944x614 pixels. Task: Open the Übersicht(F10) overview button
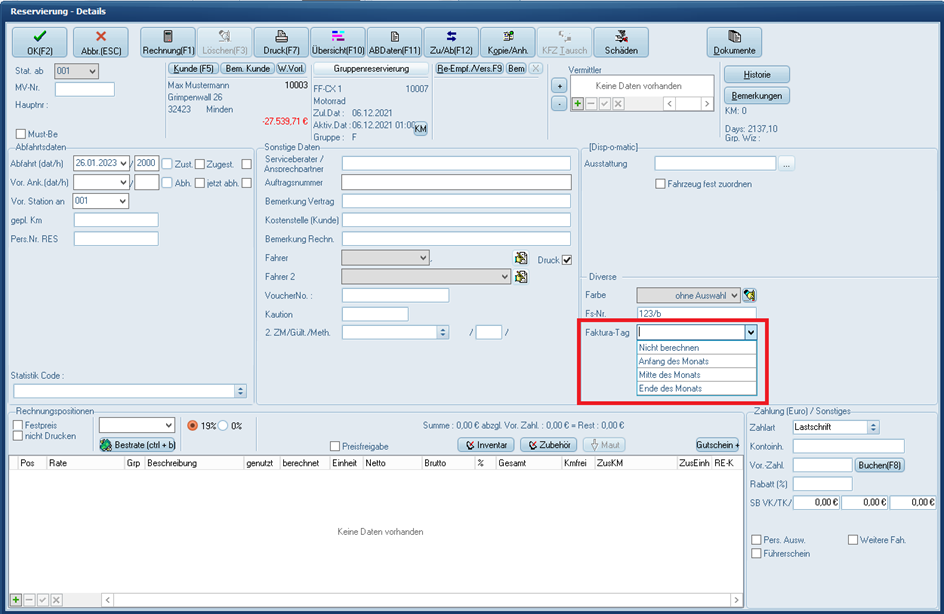point(338,42)
